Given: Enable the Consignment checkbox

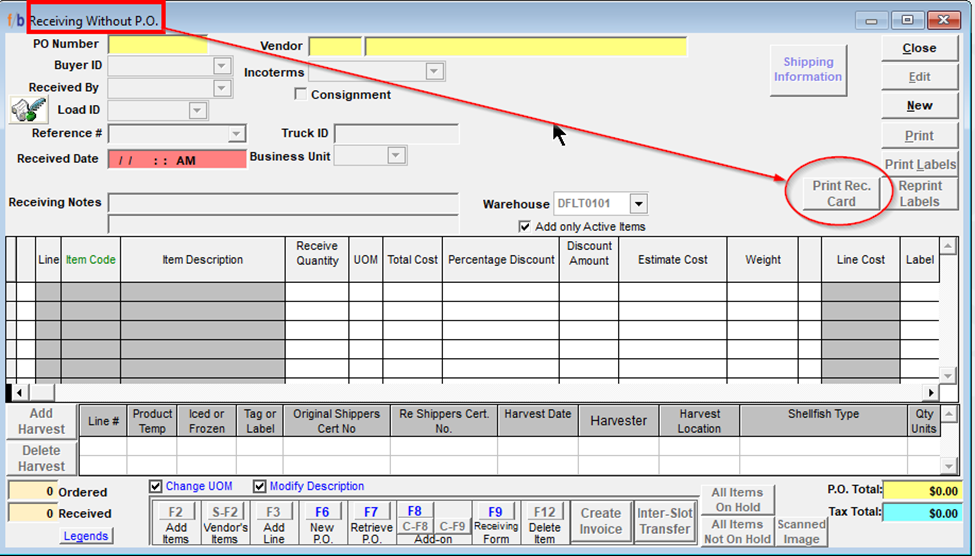Looking at the screenshot, I should point(300,95).
